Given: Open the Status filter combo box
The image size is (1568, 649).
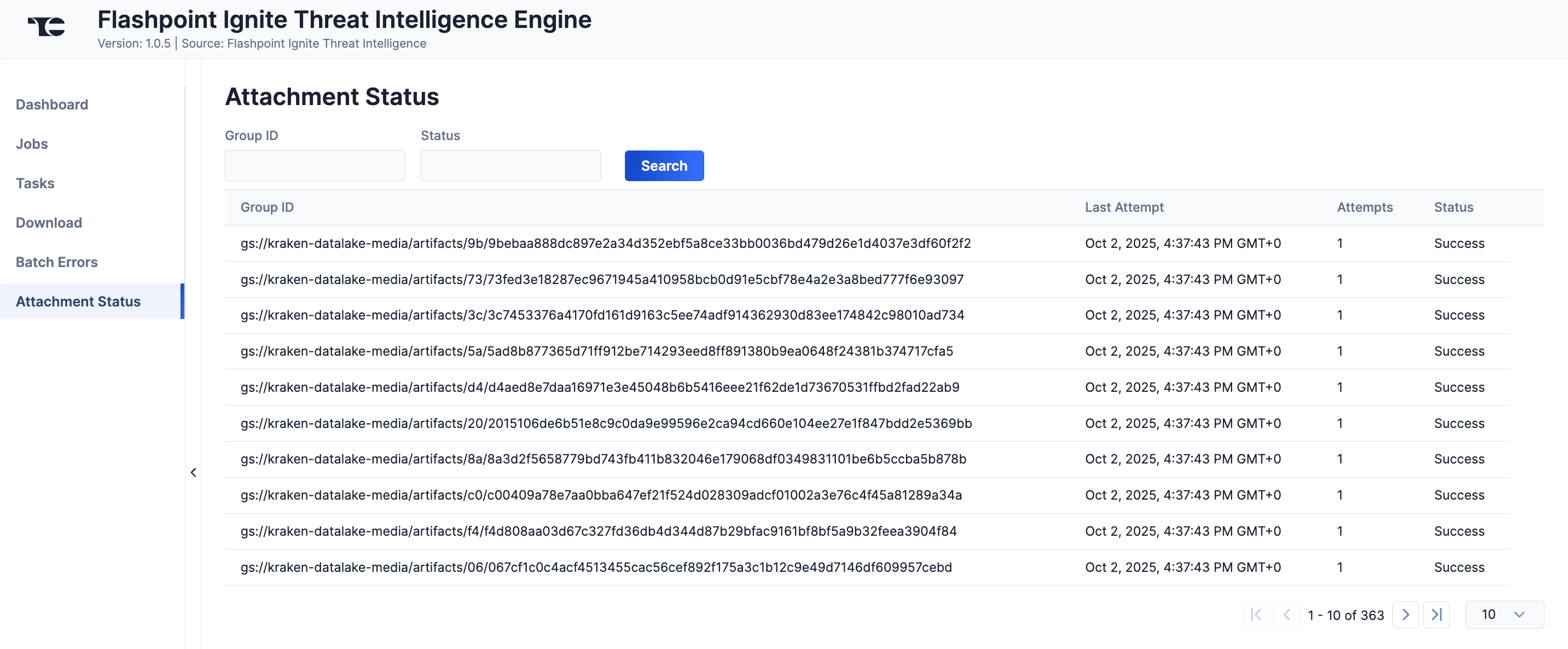Looking at the screenshot, I should click(510, 165).
